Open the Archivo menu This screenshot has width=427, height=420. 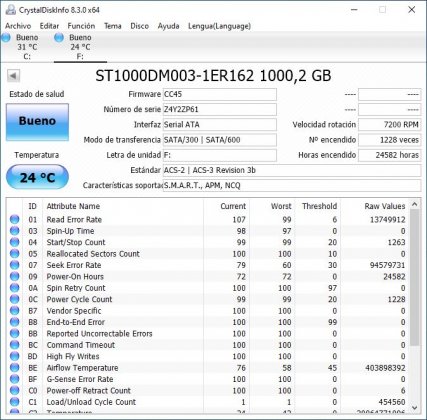pos(18,26)
